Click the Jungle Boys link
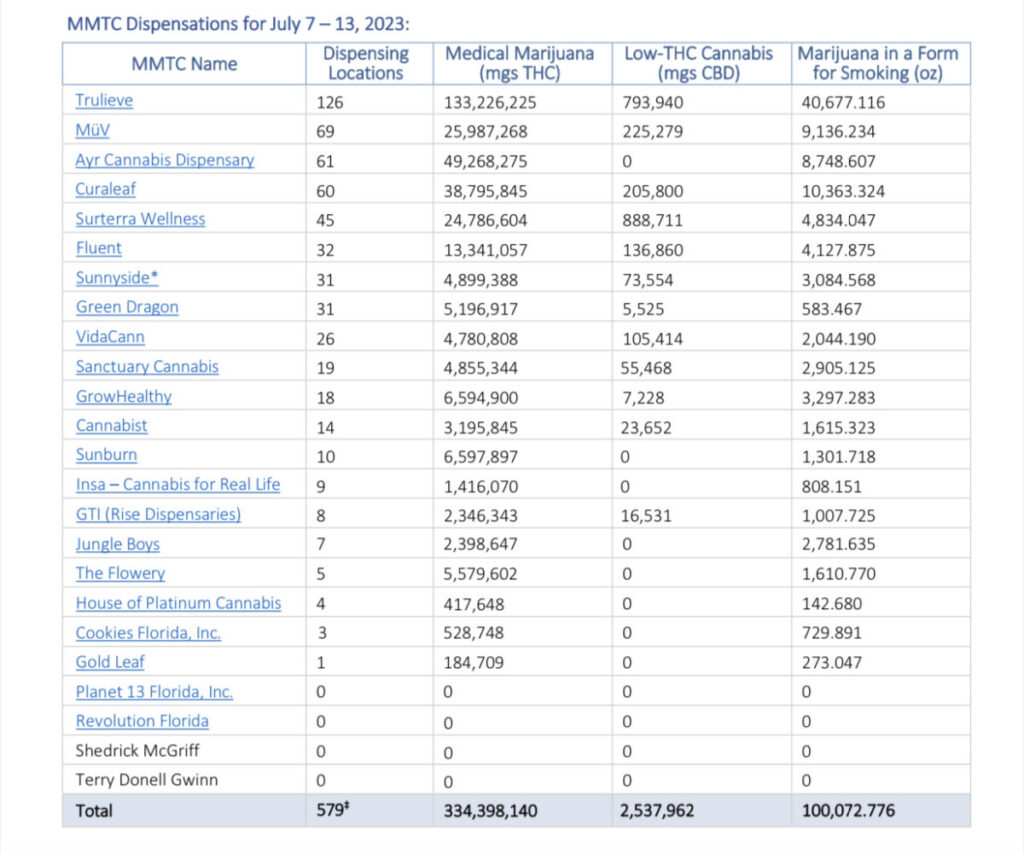Viewport: 1024px width, 854px height. point(117,544)
